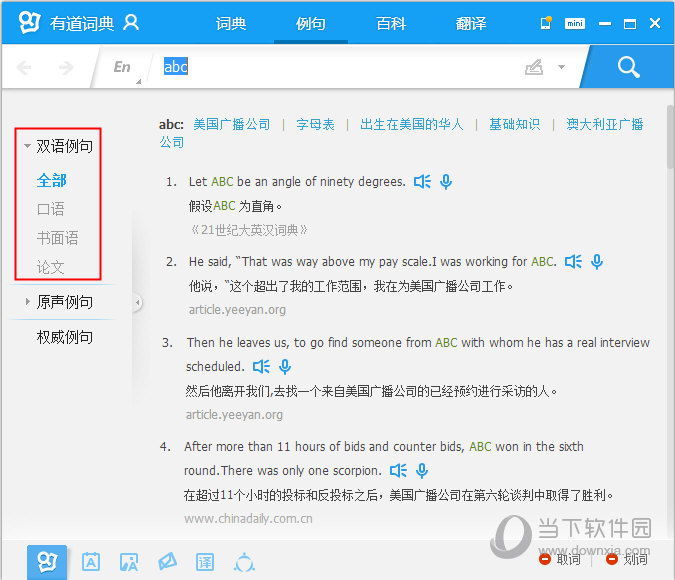Click the Youdao Dictionary logo in title bar
Image resolution: width=675 pixels, height=580 pixels.
coord(29,22)
